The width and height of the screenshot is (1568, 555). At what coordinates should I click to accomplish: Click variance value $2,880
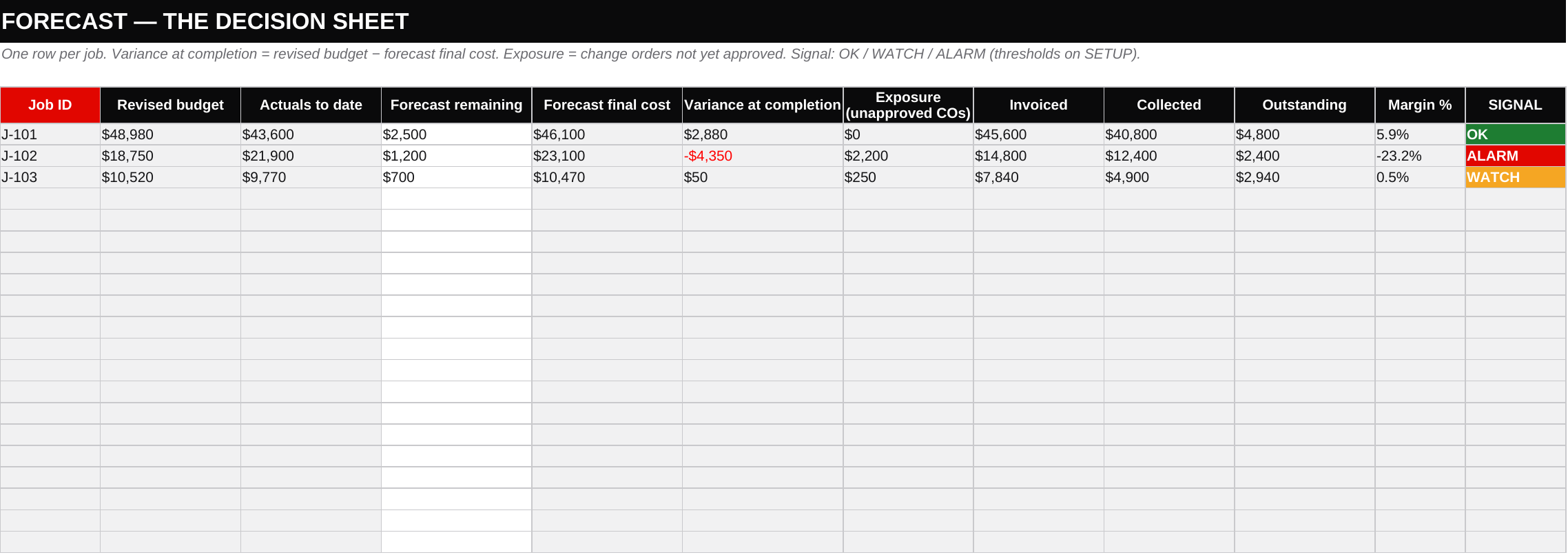(x=763, y=134)
